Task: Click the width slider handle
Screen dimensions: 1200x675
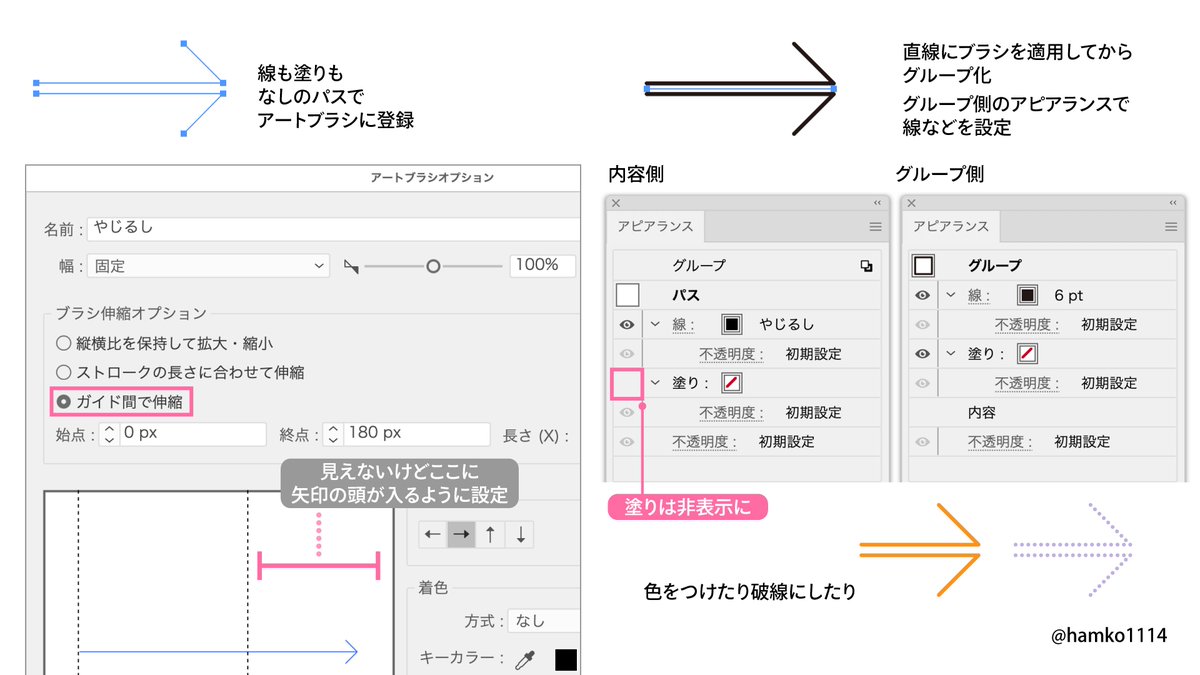Action: 433,266
